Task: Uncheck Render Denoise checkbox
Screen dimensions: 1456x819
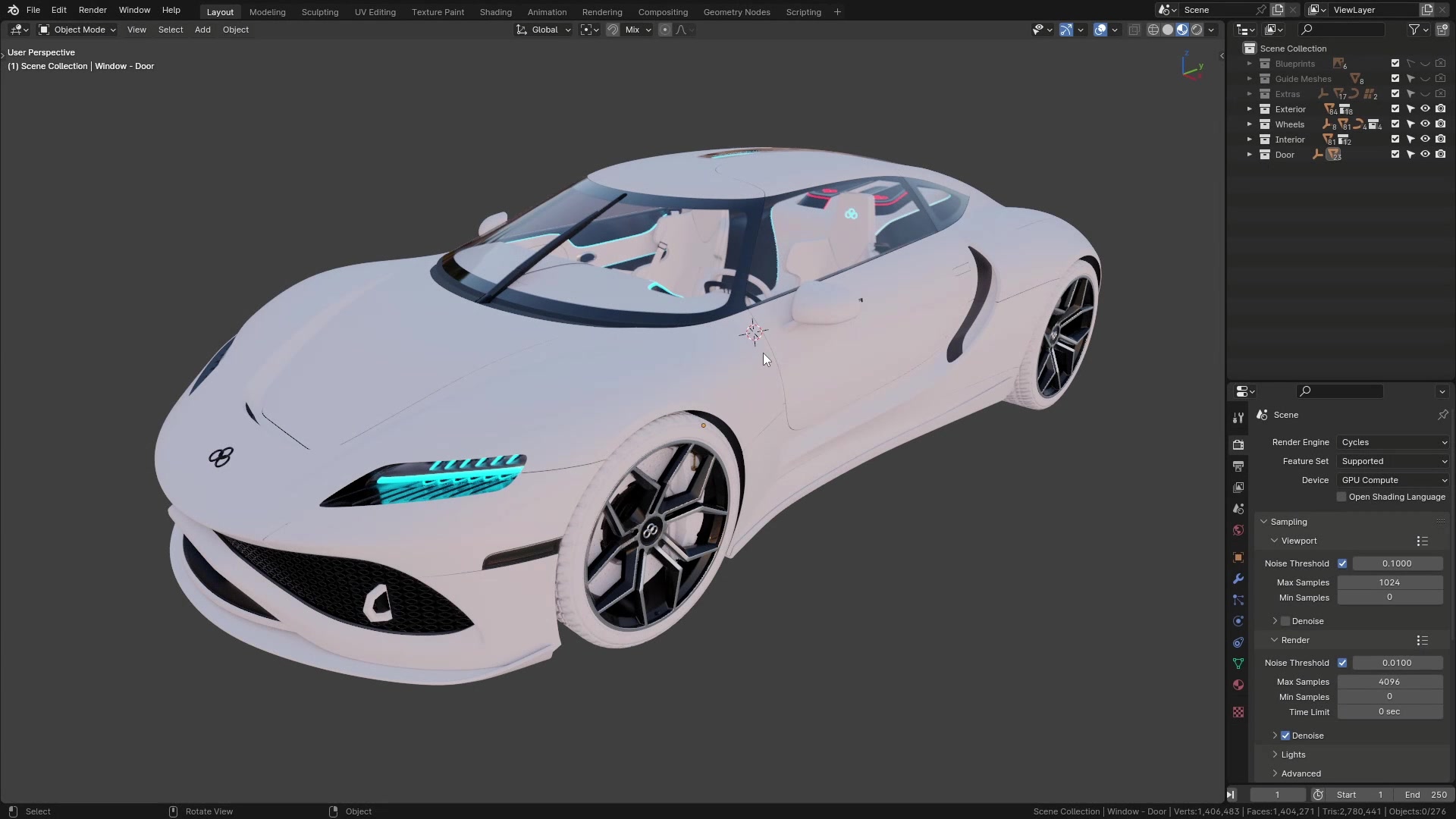Action: 1285,736
